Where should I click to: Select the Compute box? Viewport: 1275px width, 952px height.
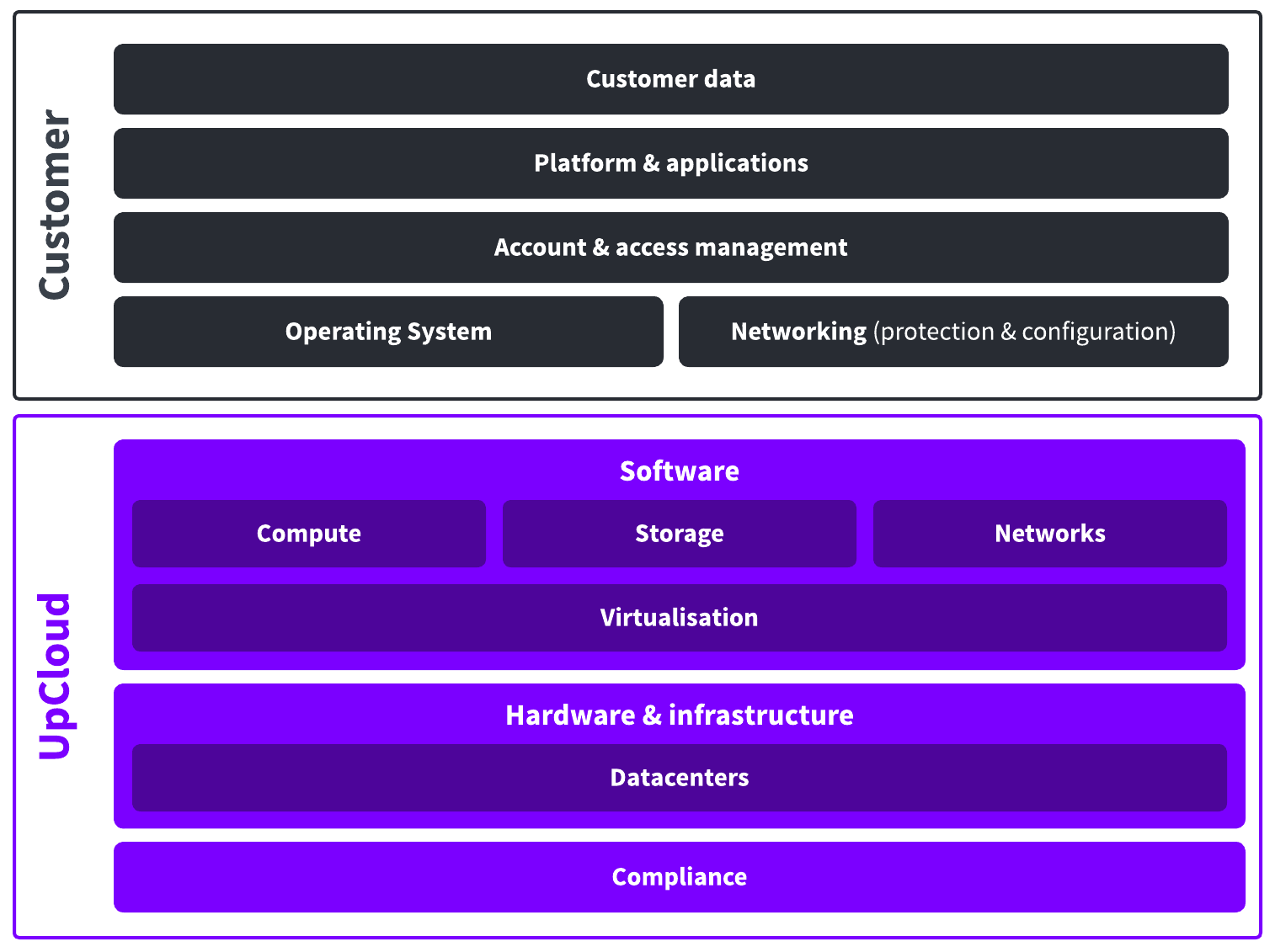(309, 534)
